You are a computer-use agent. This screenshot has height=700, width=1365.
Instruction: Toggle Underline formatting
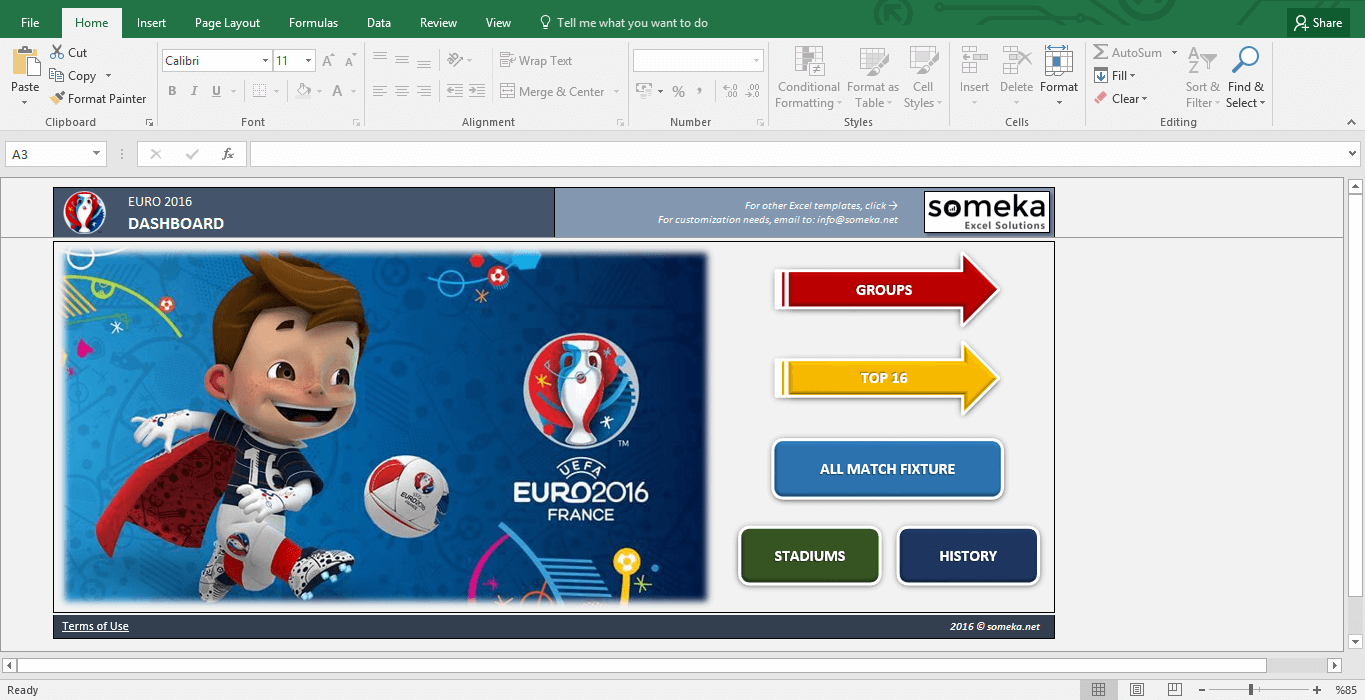tap(216, 91)
